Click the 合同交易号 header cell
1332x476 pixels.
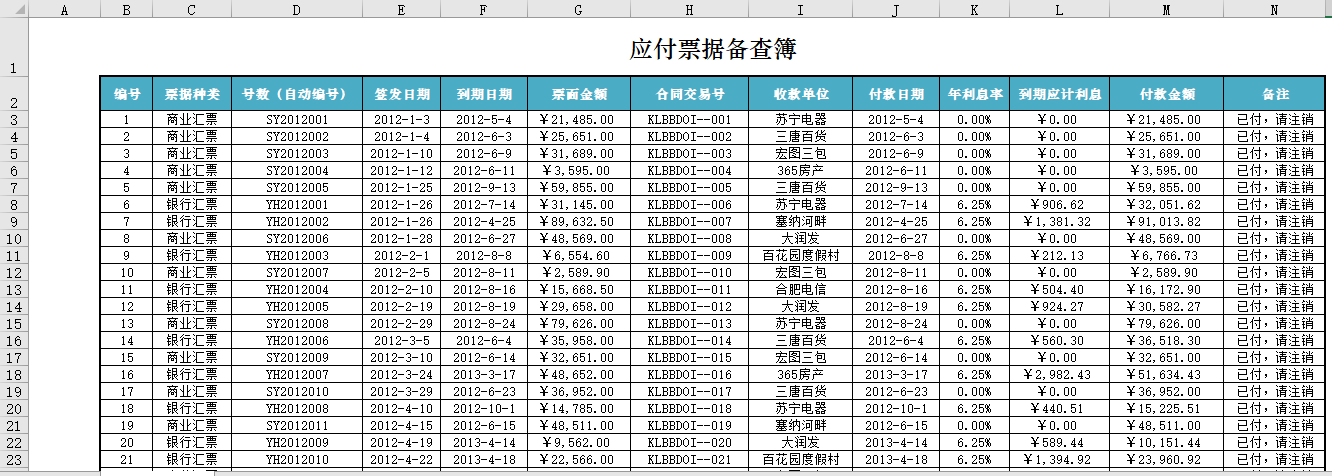[690, 94]
